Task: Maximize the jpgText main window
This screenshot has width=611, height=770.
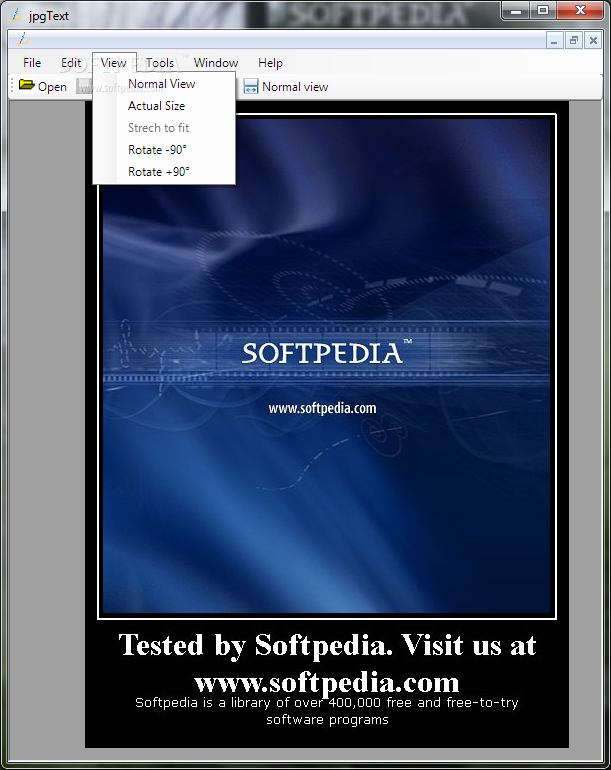Action: 543,10
